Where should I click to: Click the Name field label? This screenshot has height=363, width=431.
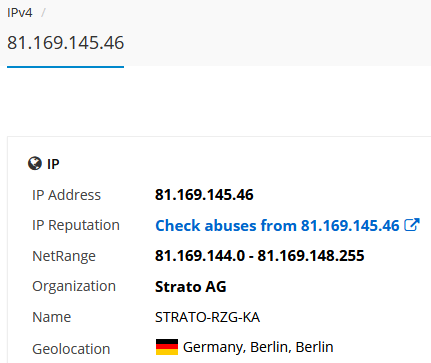point(52,317)
